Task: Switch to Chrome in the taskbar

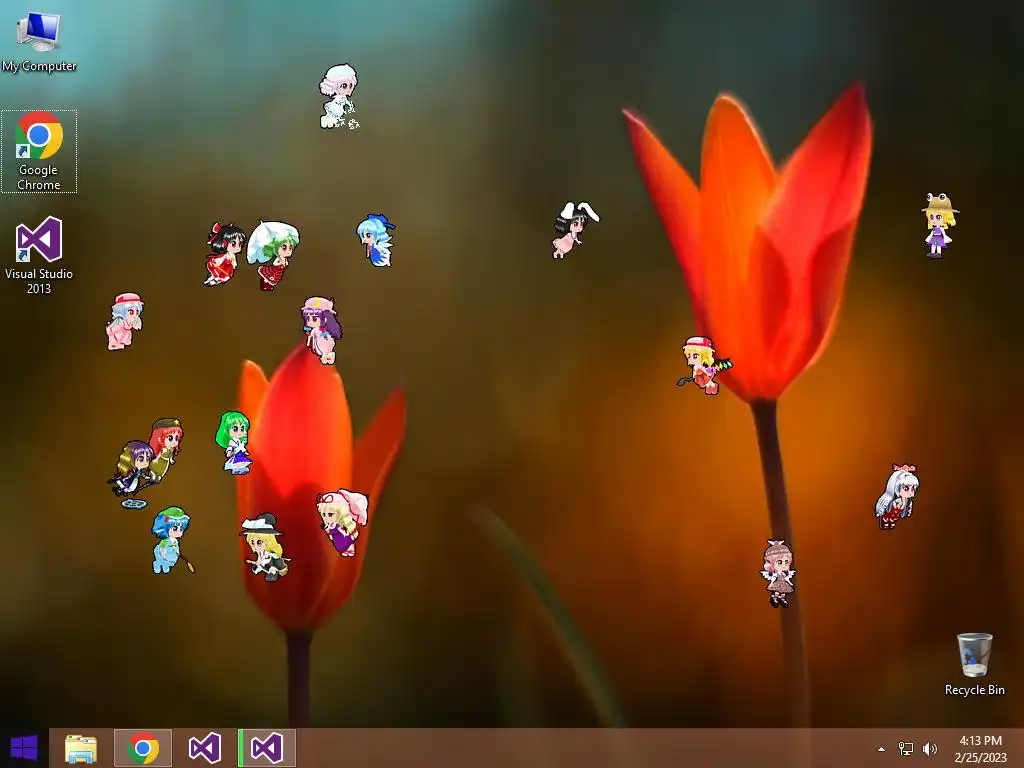Action: [143, 748]
